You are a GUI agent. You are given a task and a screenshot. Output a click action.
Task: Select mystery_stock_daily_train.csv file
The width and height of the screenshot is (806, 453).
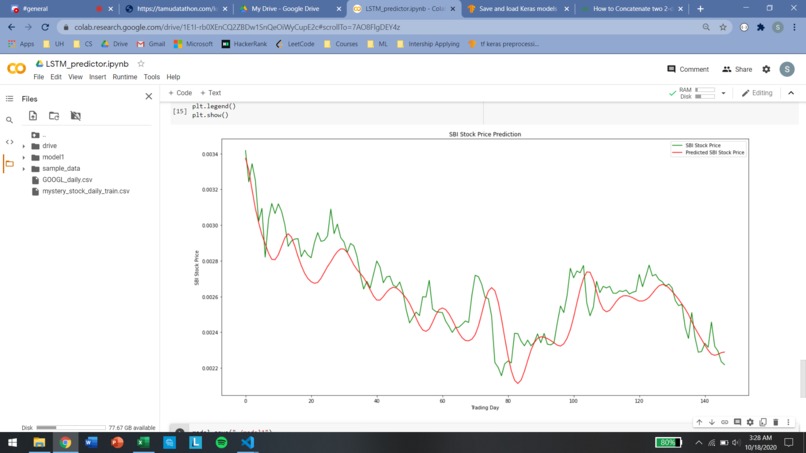(85, 191)
